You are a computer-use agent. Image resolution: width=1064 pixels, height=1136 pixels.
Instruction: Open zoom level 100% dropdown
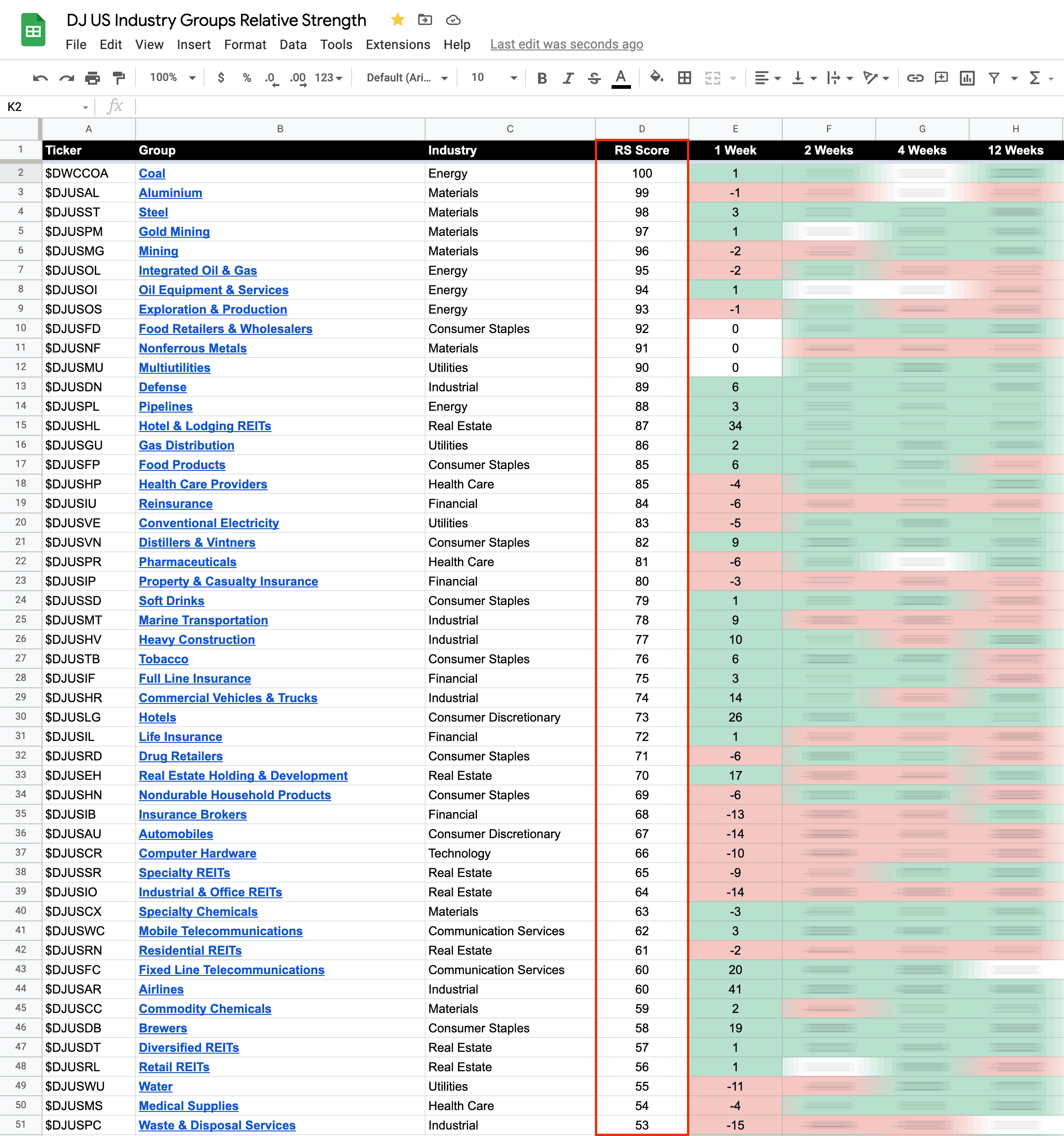tap(173, 78)
